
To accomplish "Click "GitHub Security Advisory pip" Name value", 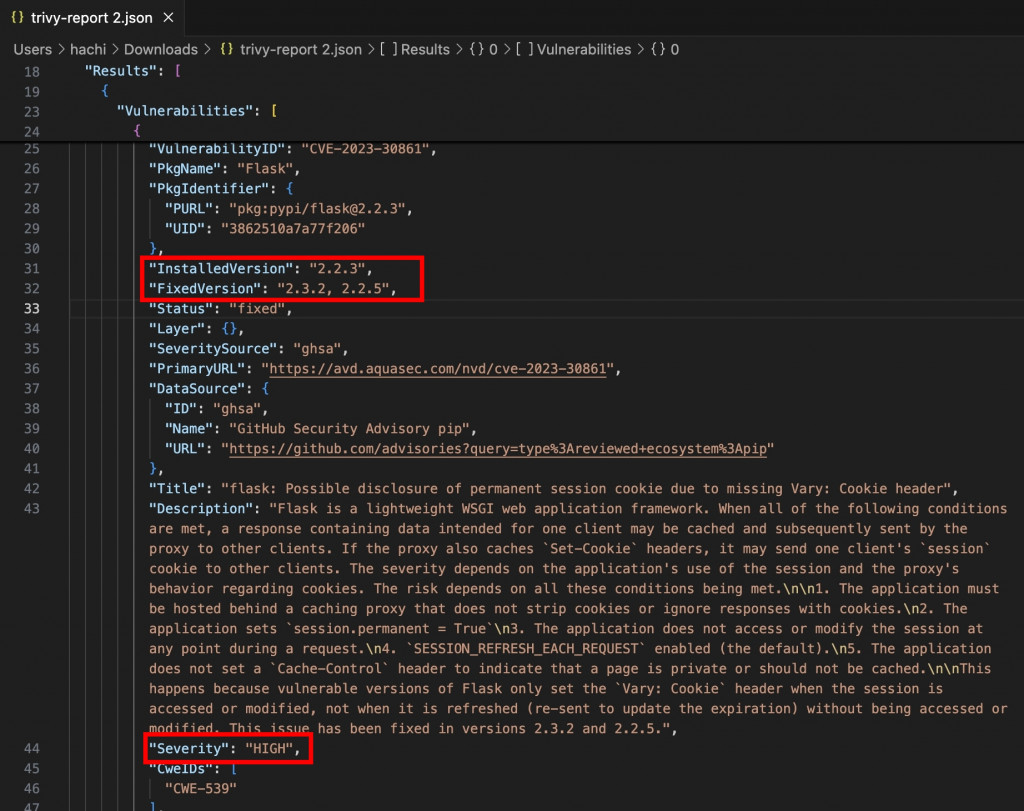I will (x=349, y=429).
